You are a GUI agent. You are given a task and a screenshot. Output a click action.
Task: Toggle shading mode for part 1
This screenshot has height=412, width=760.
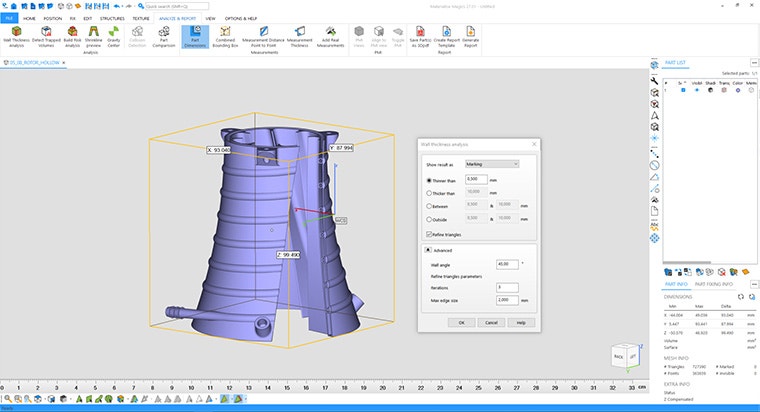point(710,90)
